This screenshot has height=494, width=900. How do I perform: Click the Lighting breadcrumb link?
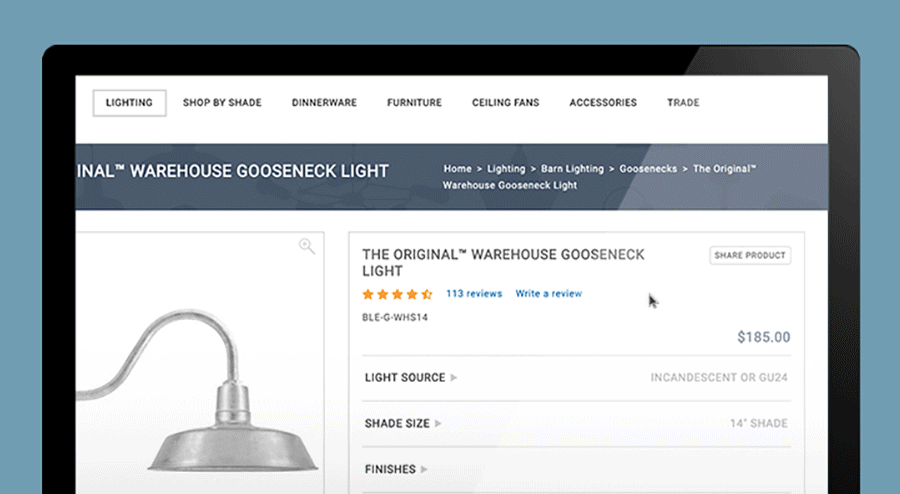(506, 169)
